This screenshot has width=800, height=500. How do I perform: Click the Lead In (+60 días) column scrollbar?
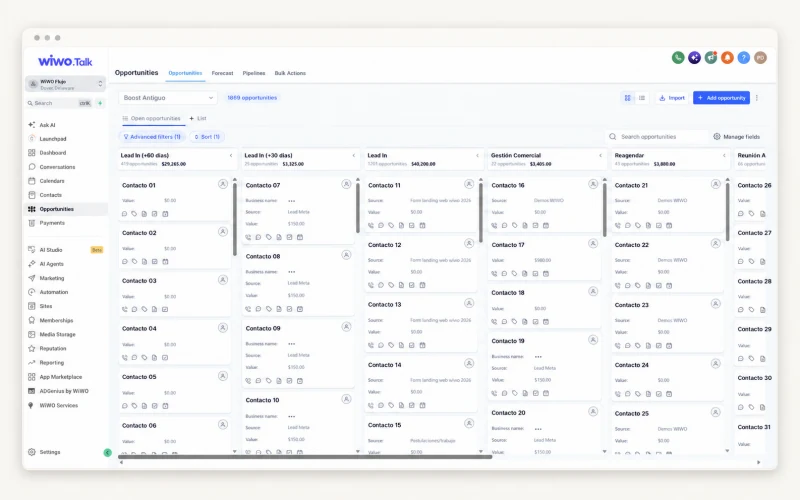[x=235, y=218]
